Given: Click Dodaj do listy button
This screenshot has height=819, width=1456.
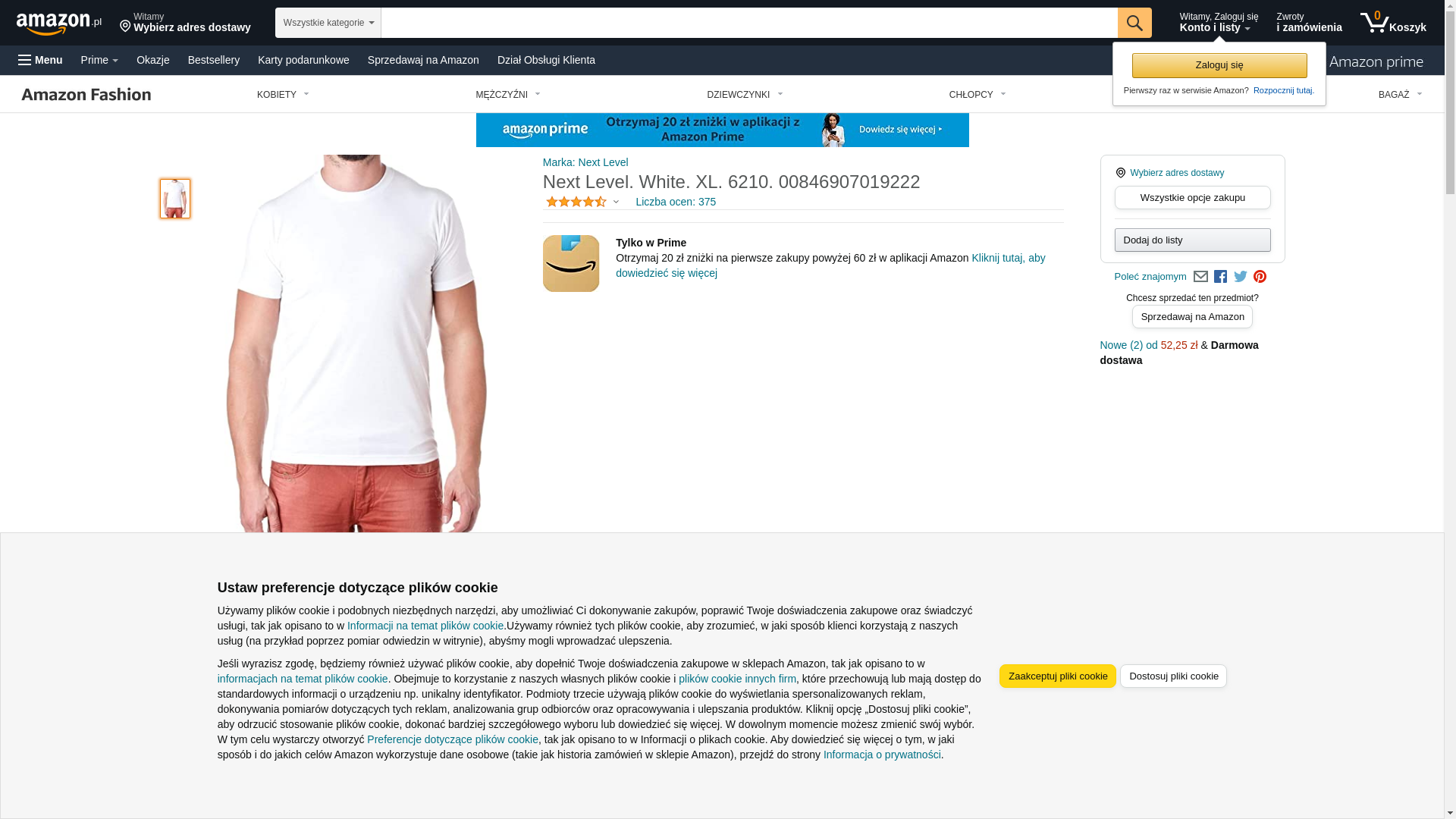Looking at the screenshot, I should tap(1192, 240).
